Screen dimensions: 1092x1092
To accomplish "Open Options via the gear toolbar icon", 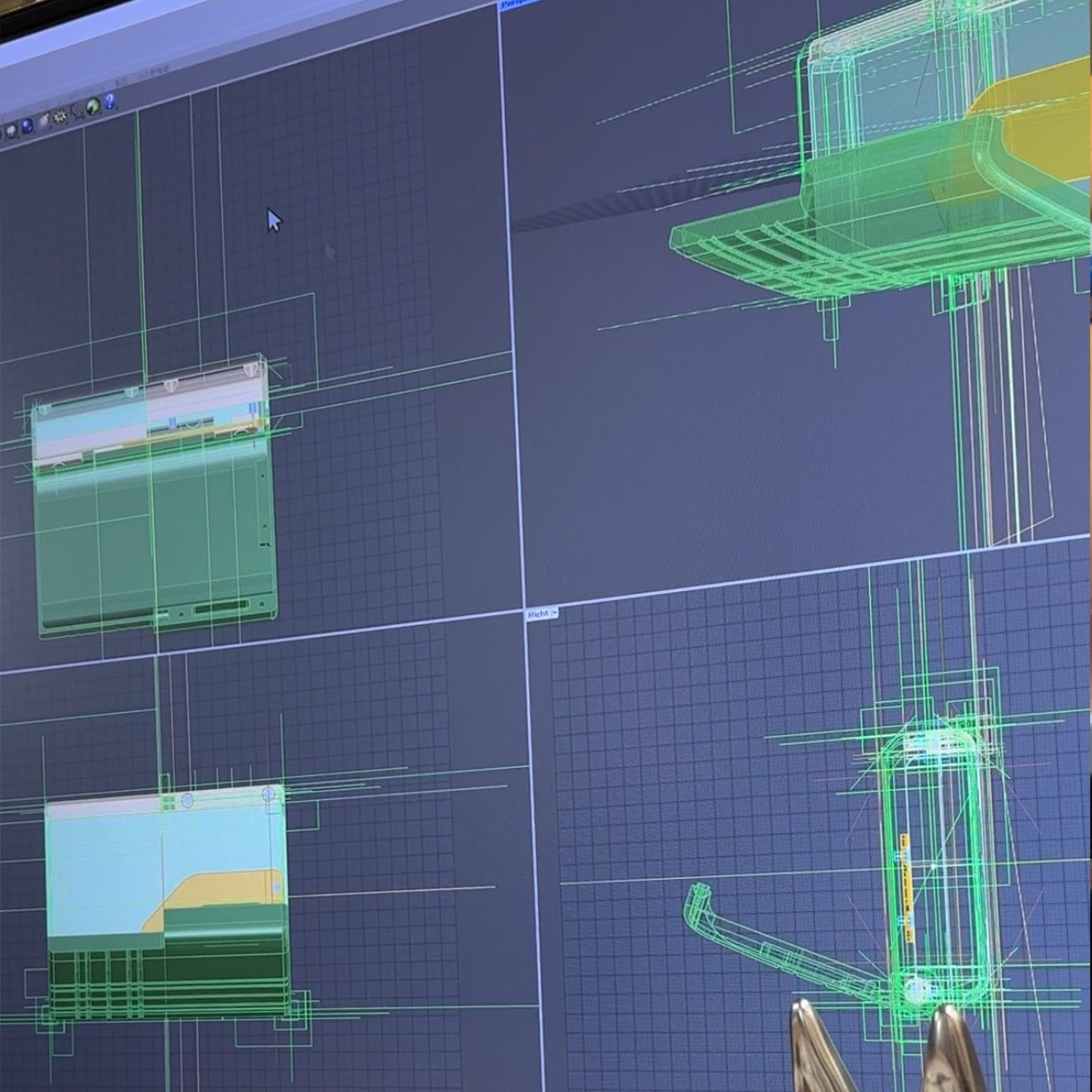I will 59,116.
